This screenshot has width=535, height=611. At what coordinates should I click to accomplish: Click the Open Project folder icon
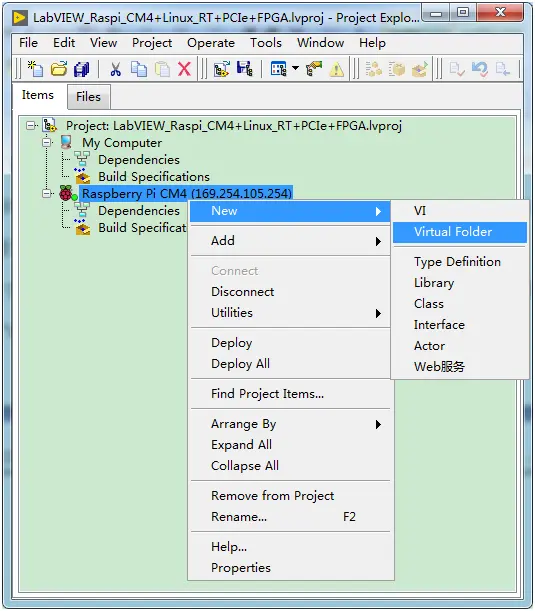[x=59, y=69]
